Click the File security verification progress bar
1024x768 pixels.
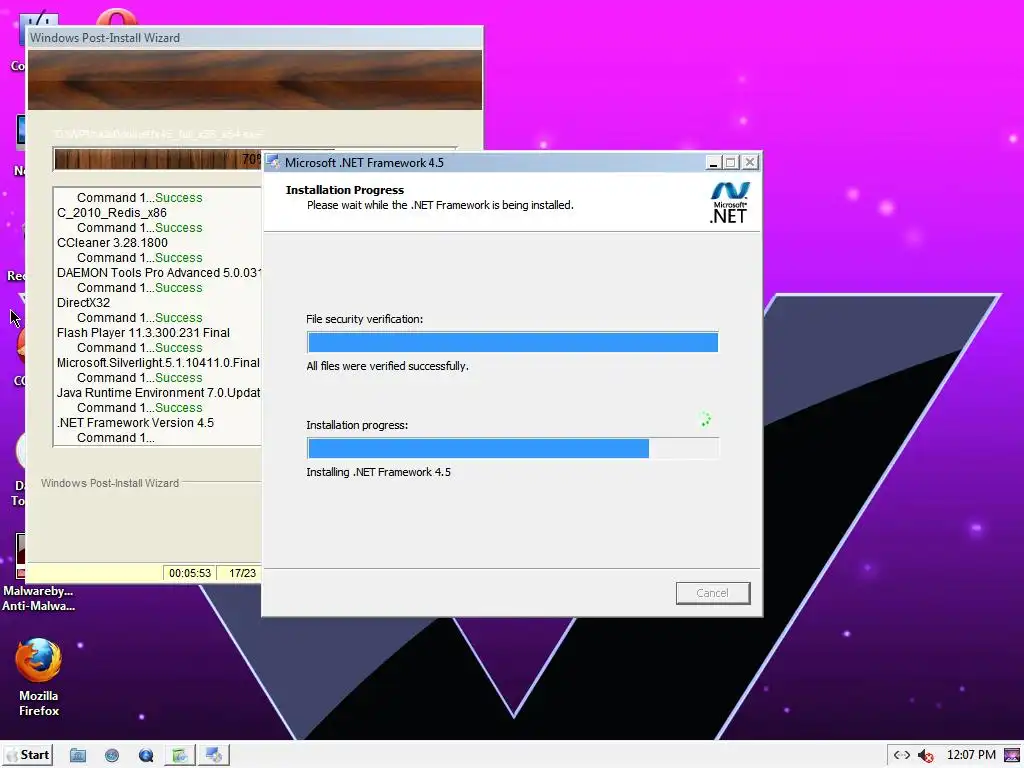(x=513, y=342)
